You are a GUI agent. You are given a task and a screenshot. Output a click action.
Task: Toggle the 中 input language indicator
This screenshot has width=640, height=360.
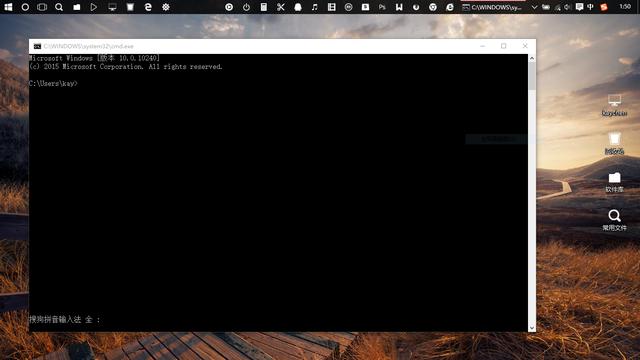(x=590, y=7)
